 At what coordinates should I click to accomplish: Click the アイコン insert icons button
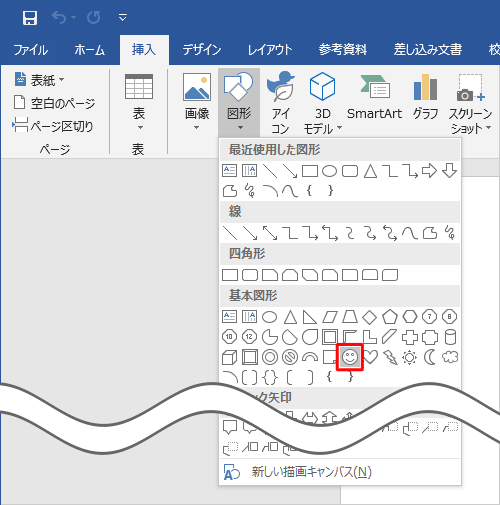281,103
